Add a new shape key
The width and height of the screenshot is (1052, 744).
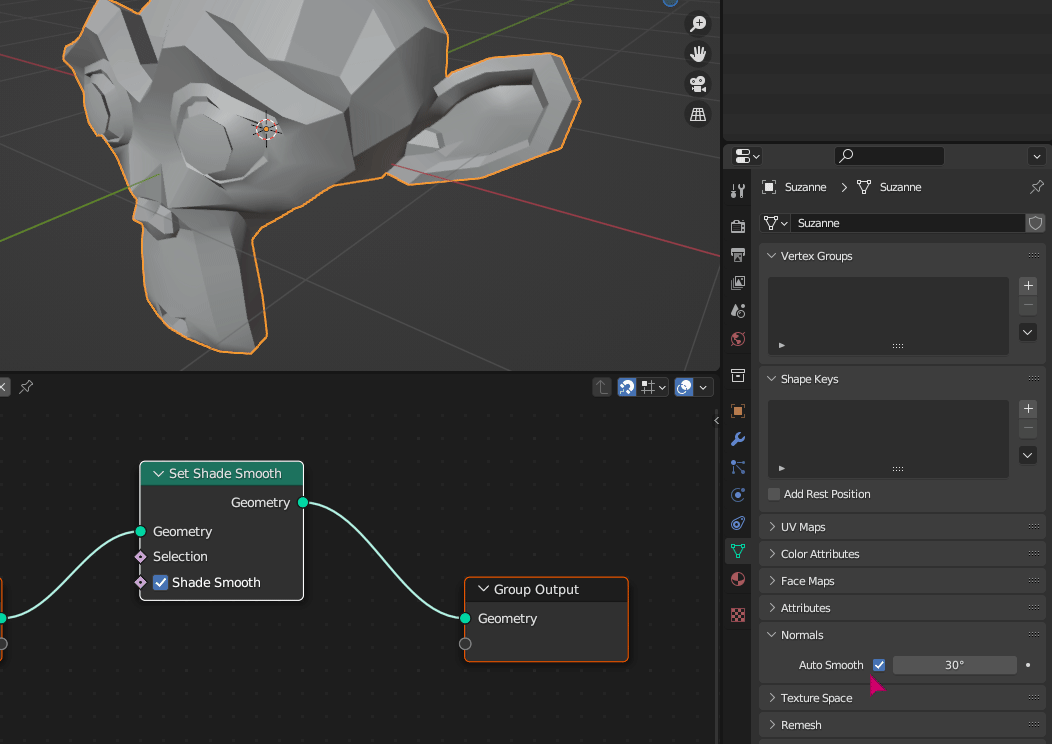tap(1028, 409)
